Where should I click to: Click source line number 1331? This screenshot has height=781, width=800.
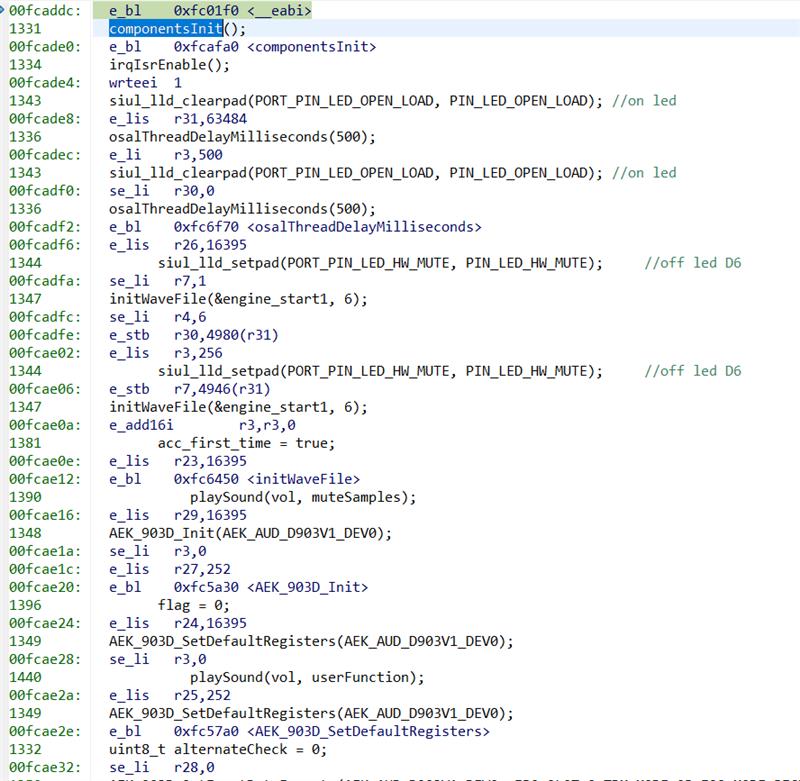(24, 29)
